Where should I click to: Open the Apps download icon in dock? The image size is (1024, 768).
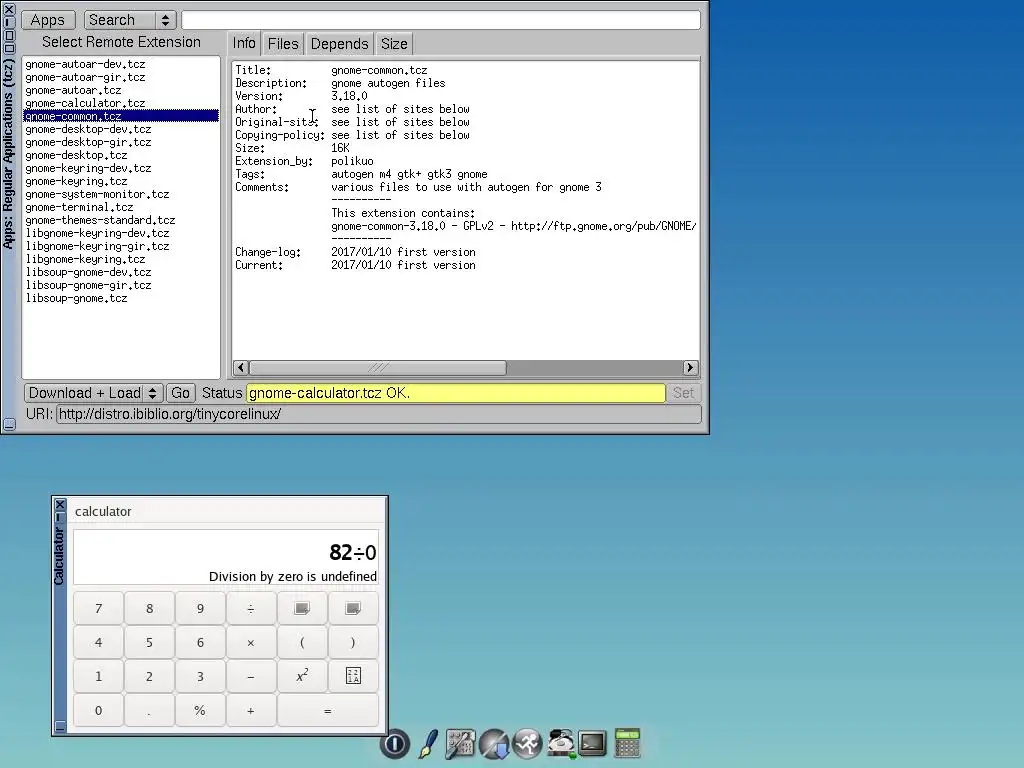(494, 744)
